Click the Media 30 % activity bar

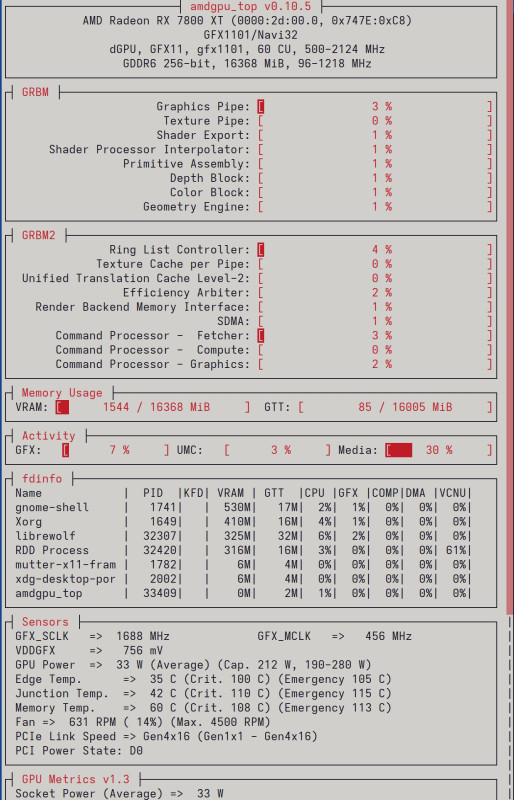(439, 449)
